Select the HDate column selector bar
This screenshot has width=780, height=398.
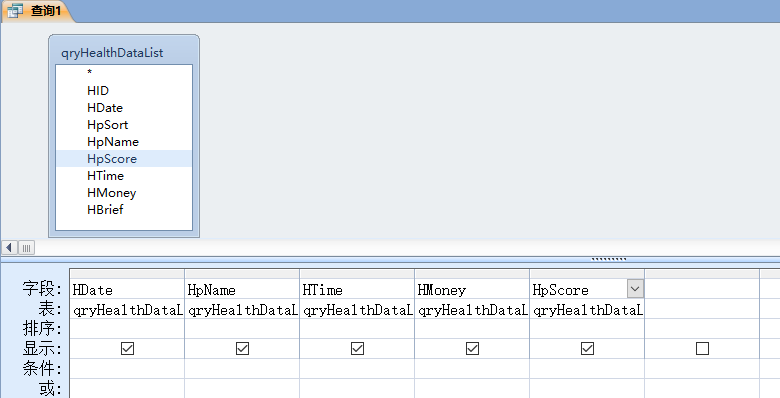[x=127, y=274]
